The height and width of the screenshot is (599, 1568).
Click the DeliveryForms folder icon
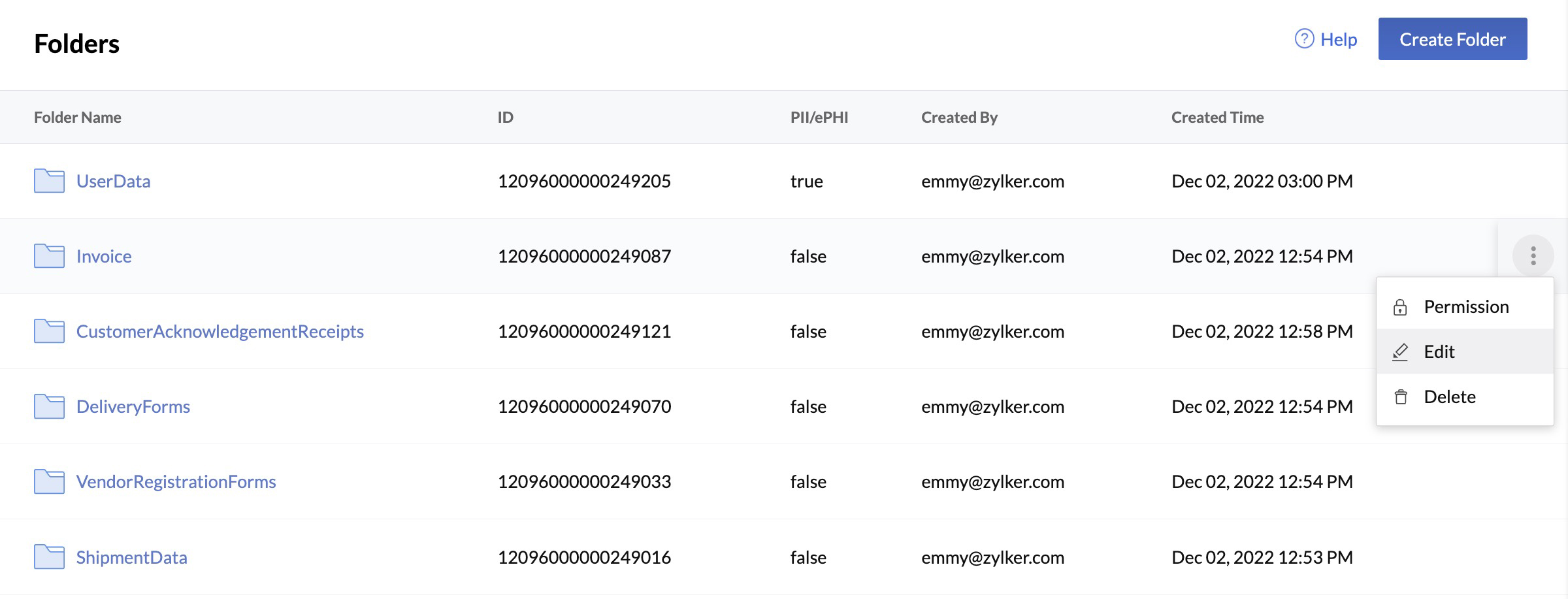[x=48, y=406]
